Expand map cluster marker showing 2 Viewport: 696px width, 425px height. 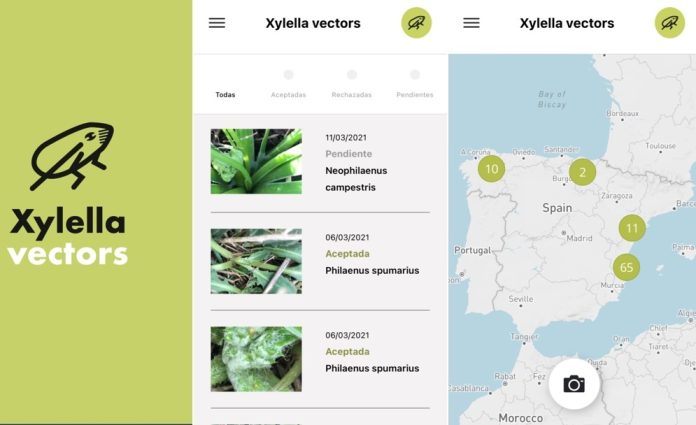[x=583, y=172]
